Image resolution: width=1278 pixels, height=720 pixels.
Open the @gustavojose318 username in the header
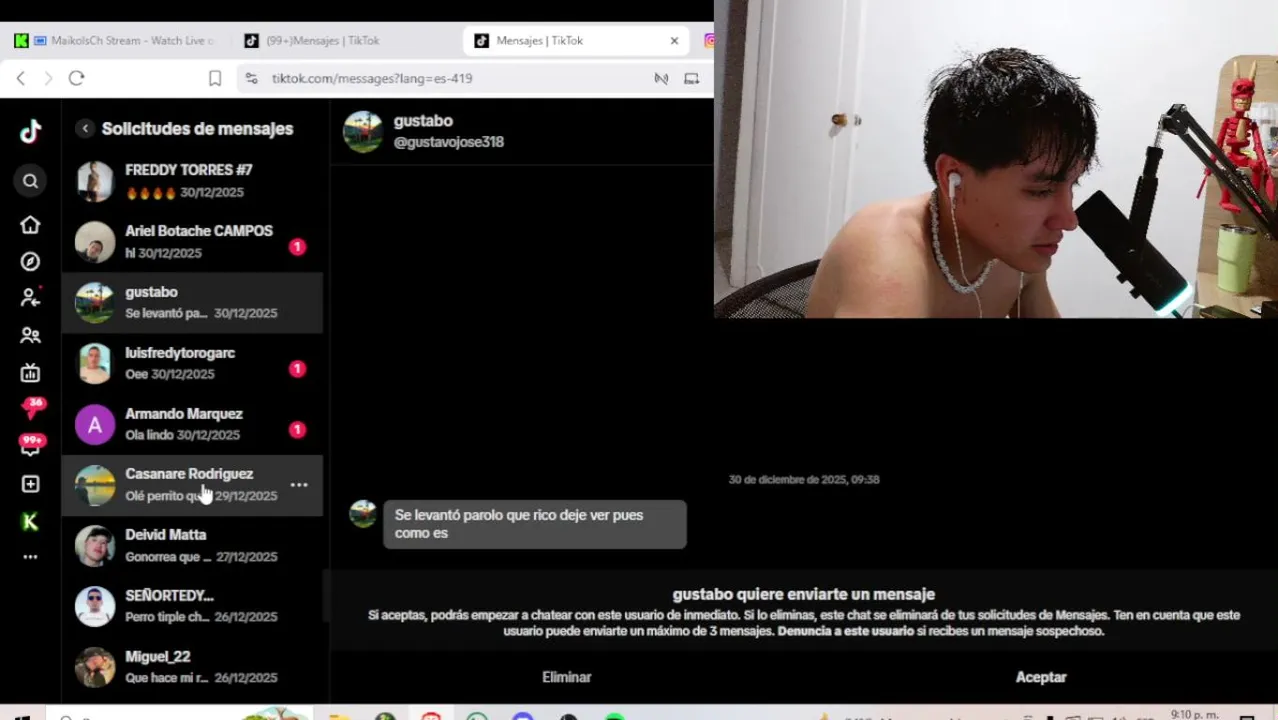click(x=448, y=142)
